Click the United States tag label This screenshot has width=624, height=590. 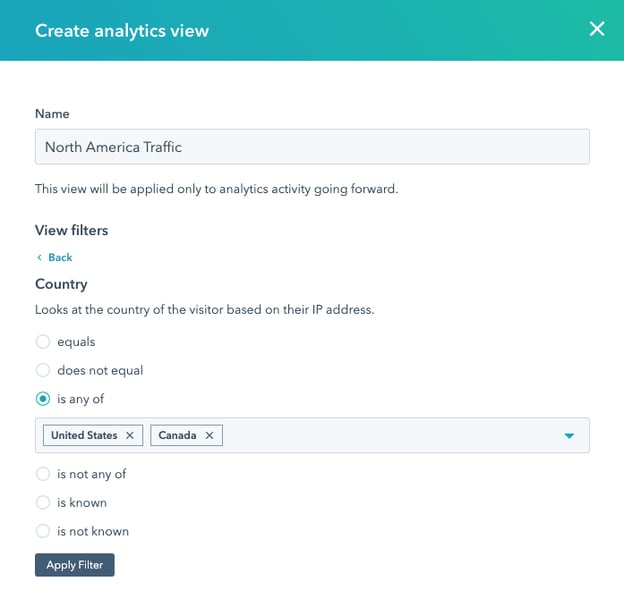tap(84, 436)
